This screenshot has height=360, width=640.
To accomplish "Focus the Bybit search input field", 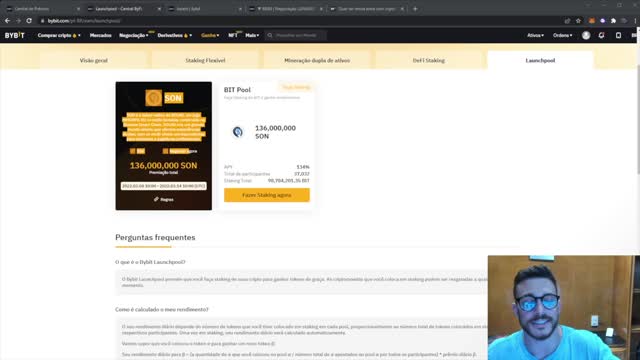I will pos(296,36).
